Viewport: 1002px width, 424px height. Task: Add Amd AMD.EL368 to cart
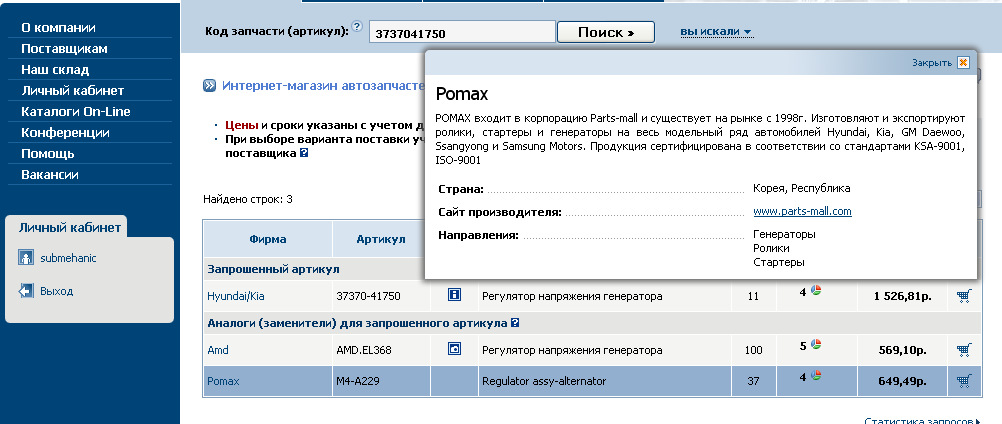pyautogui.click(x=964, y=349)
